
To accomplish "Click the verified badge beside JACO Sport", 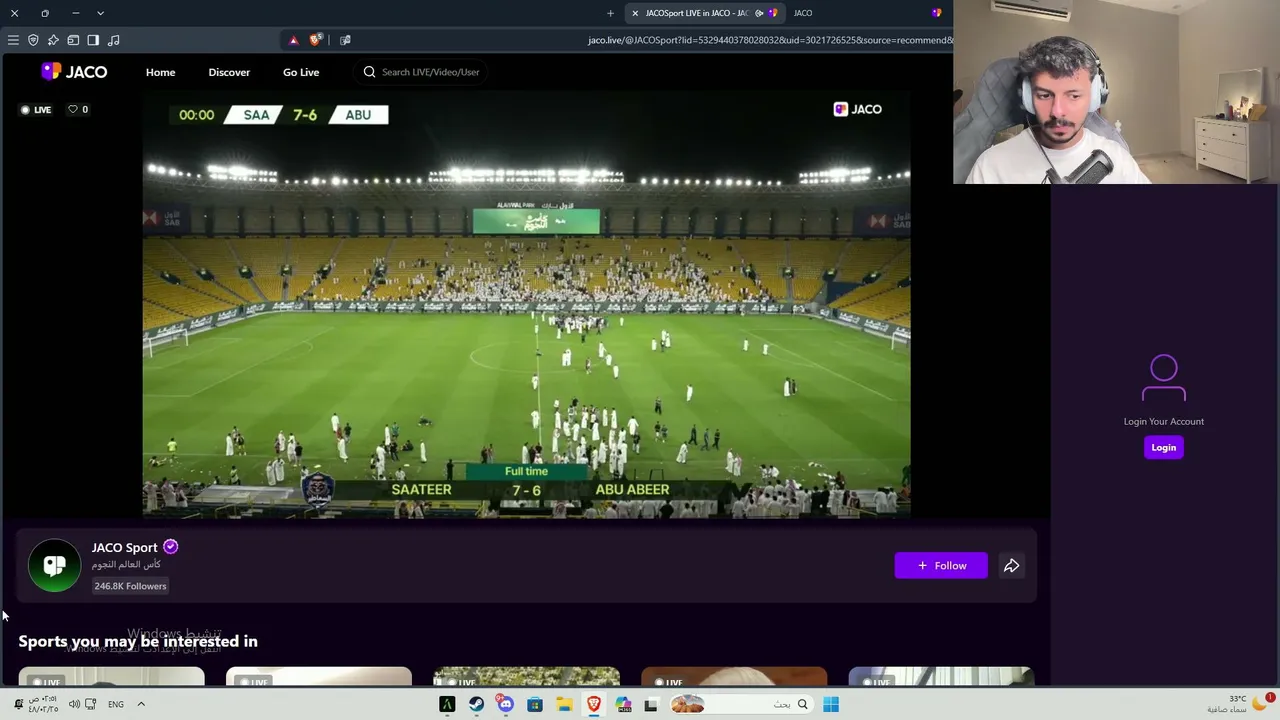I will (171, 547).
